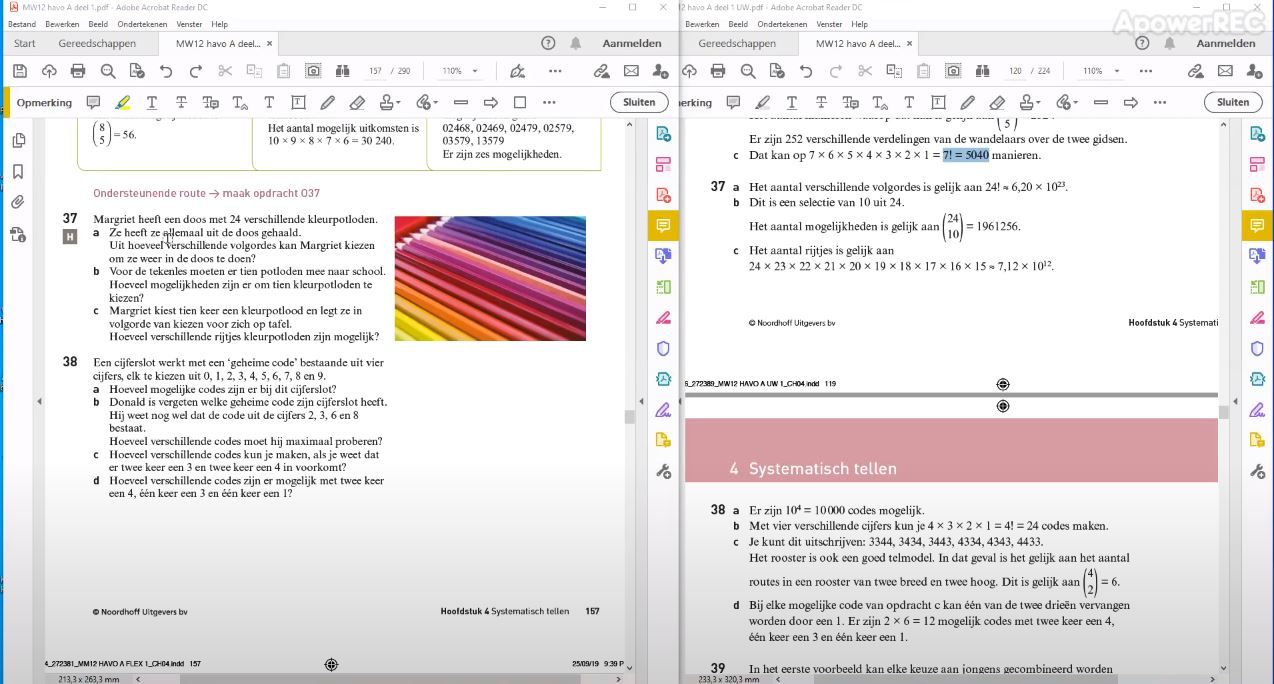Take a snapshot in the left window toolbar

[313, 71]
